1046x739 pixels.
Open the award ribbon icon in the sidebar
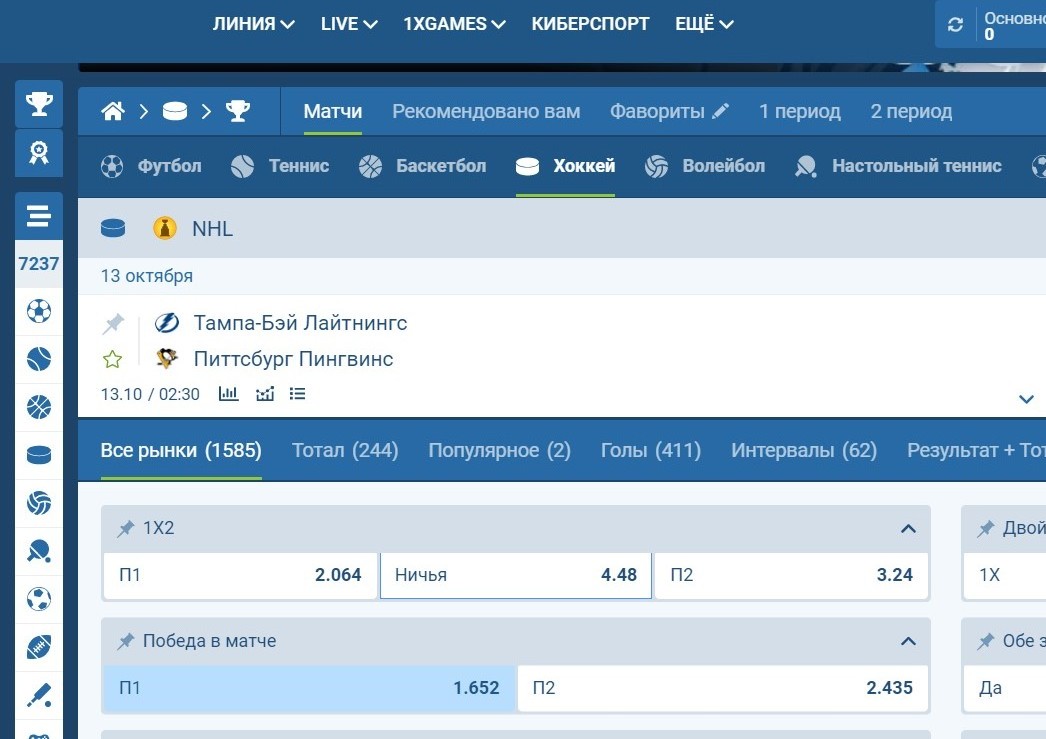39,153
